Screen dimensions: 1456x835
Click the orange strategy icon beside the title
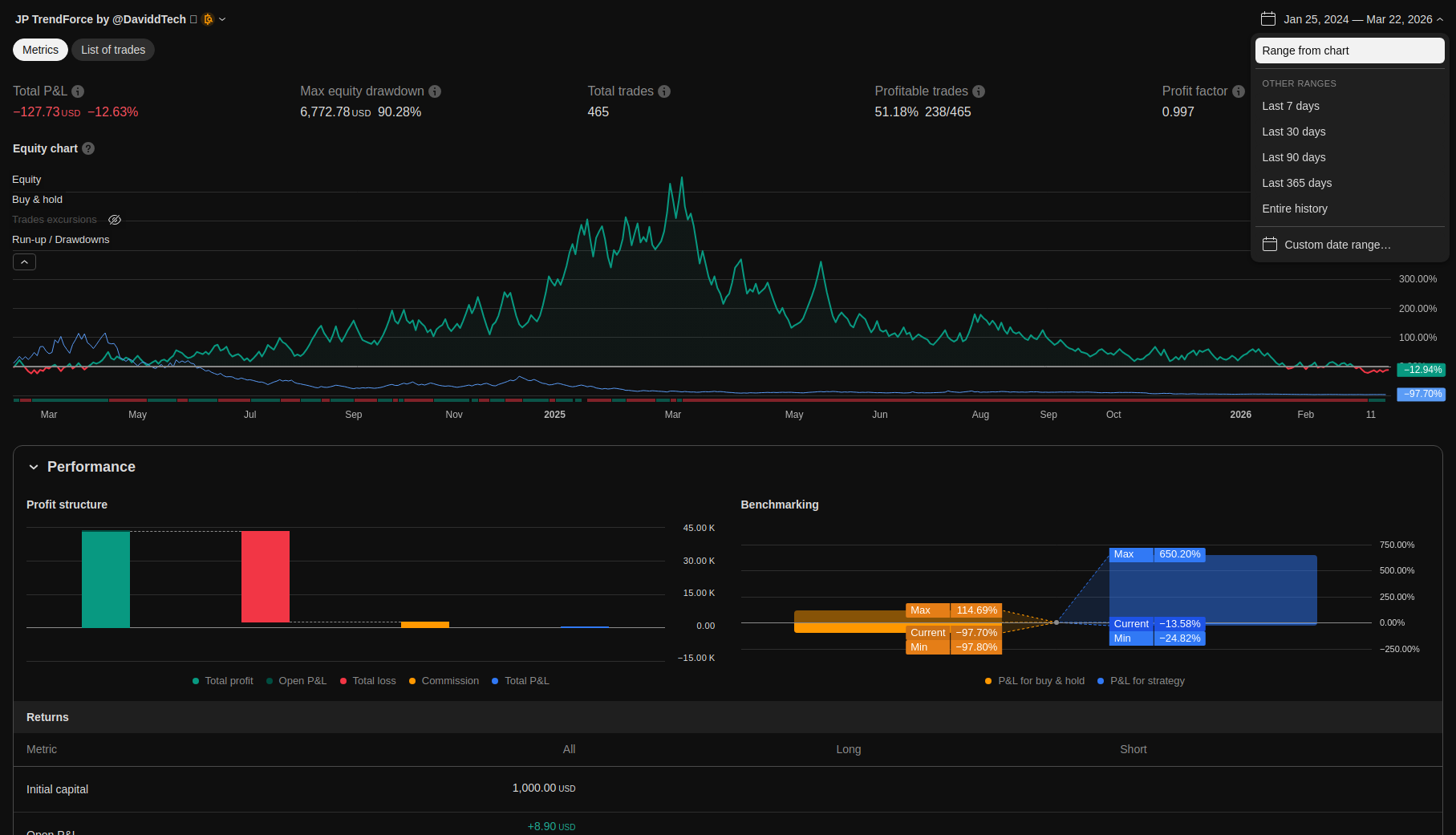click(x=208, y=19)
